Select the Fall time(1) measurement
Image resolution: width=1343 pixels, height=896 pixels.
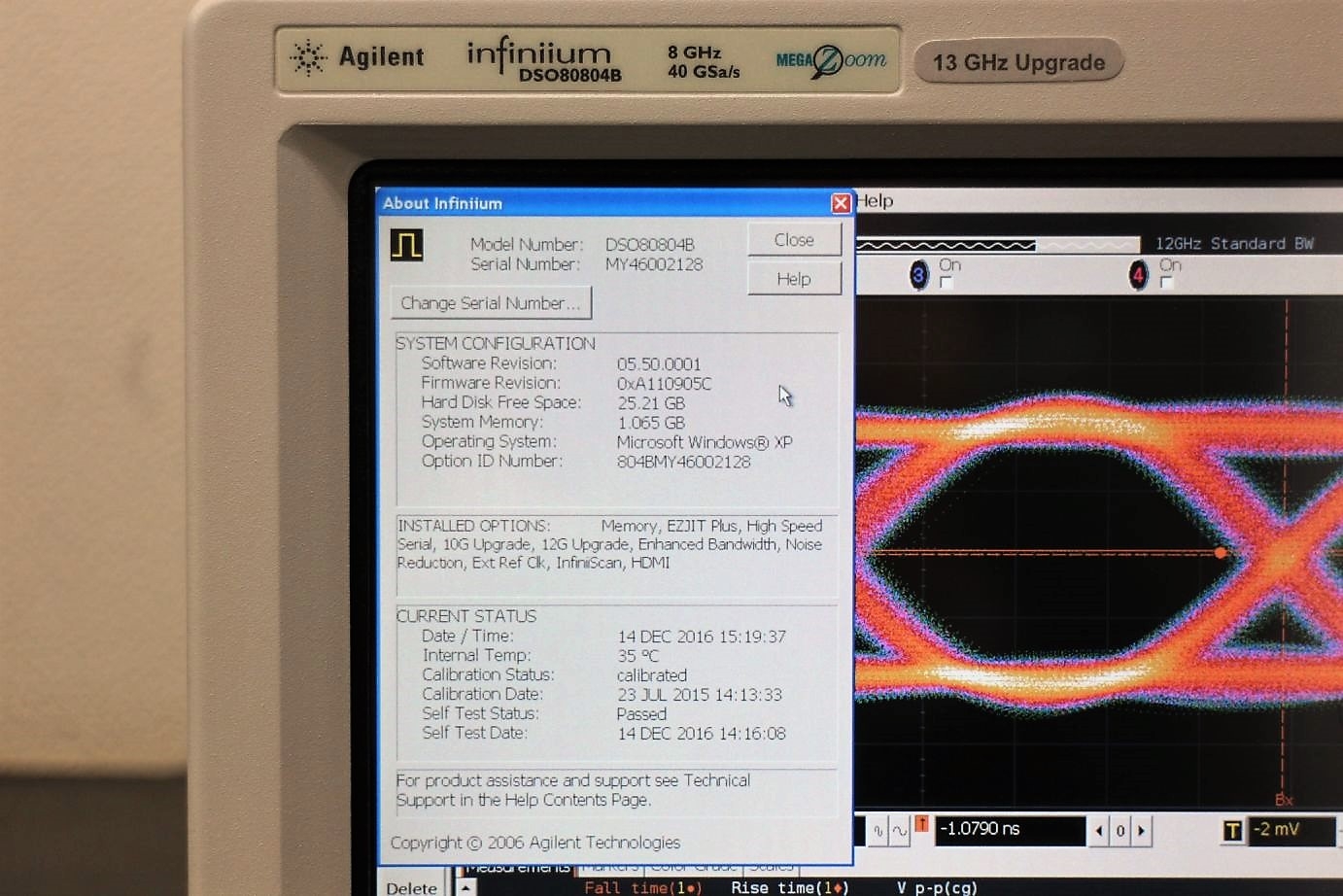click(x=642, y=887)
